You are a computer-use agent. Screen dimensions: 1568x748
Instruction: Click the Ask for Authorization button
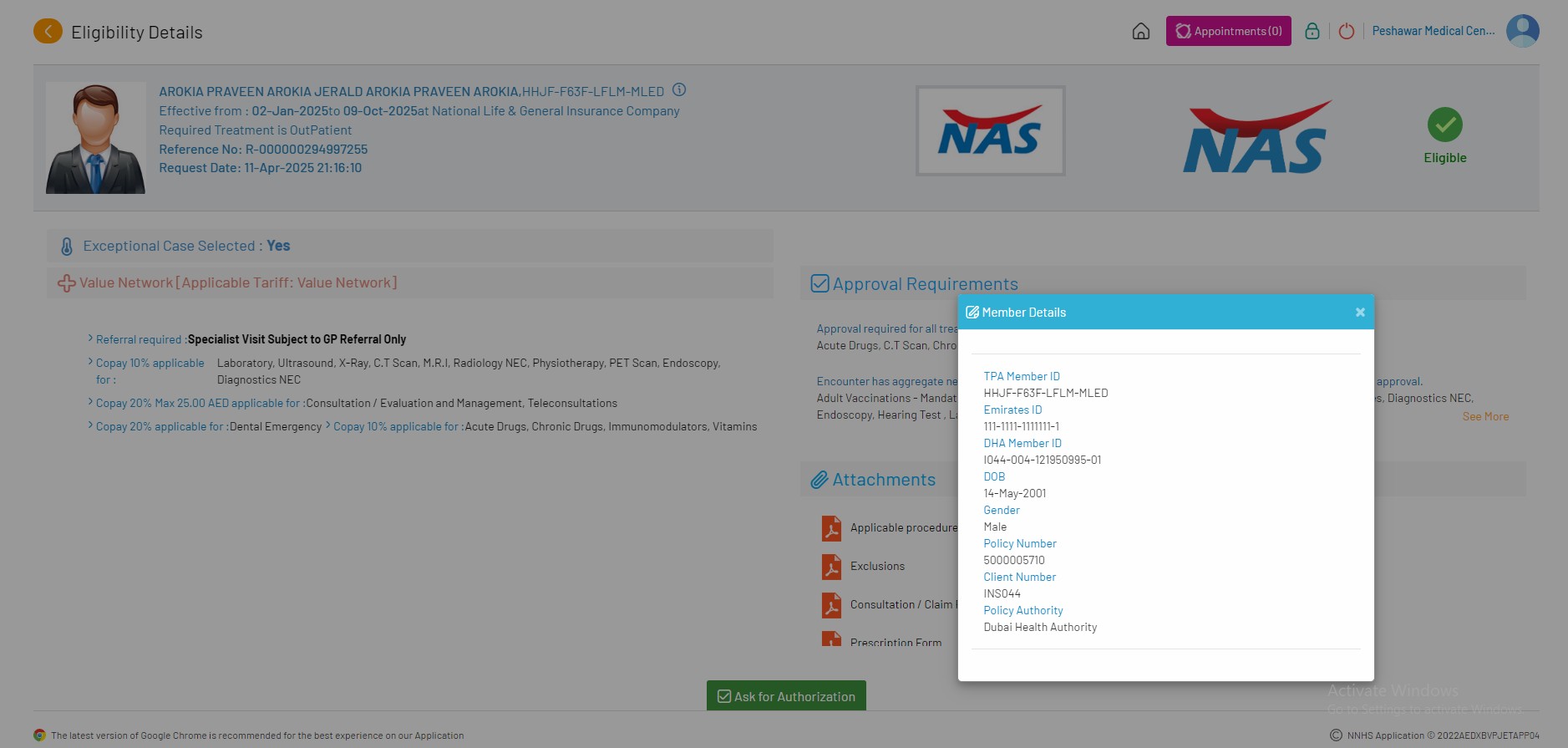coord(786,696)
